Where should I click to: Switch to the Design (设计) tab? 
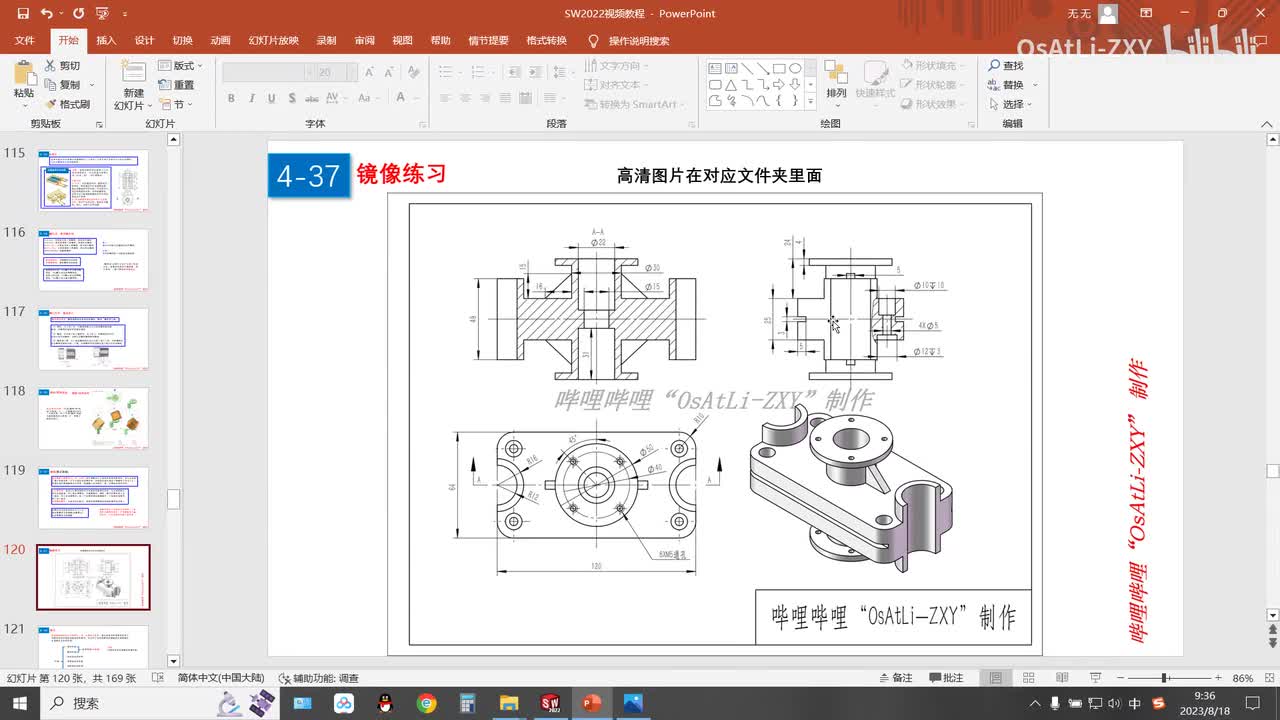(x=144, y=41)
